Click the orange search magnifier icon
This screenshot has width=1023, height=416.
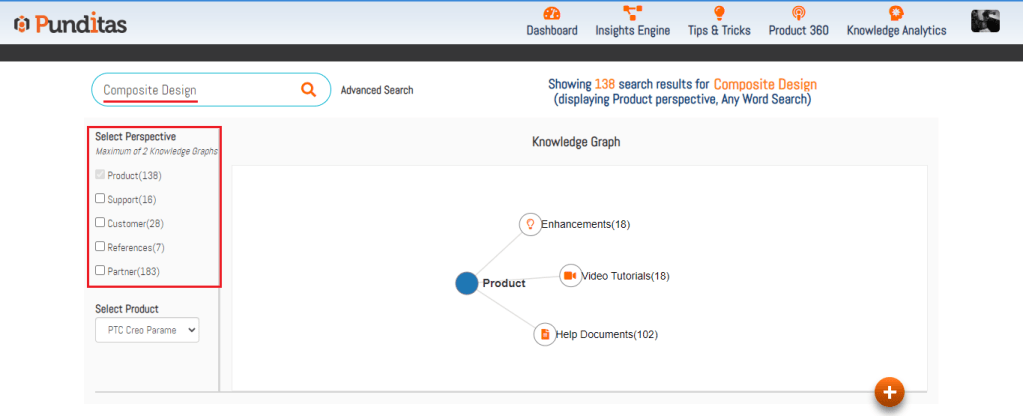pyautogui.click(x=308, y=90)
